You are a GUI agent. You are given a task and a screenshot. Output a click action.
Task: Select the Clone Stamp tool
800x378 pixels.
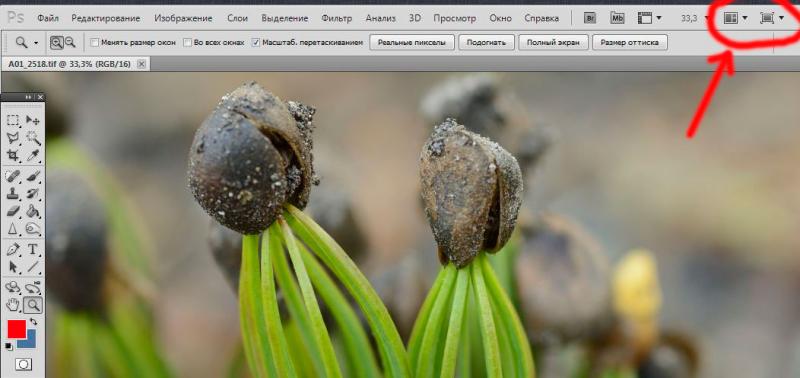click(x=13, y=194)
